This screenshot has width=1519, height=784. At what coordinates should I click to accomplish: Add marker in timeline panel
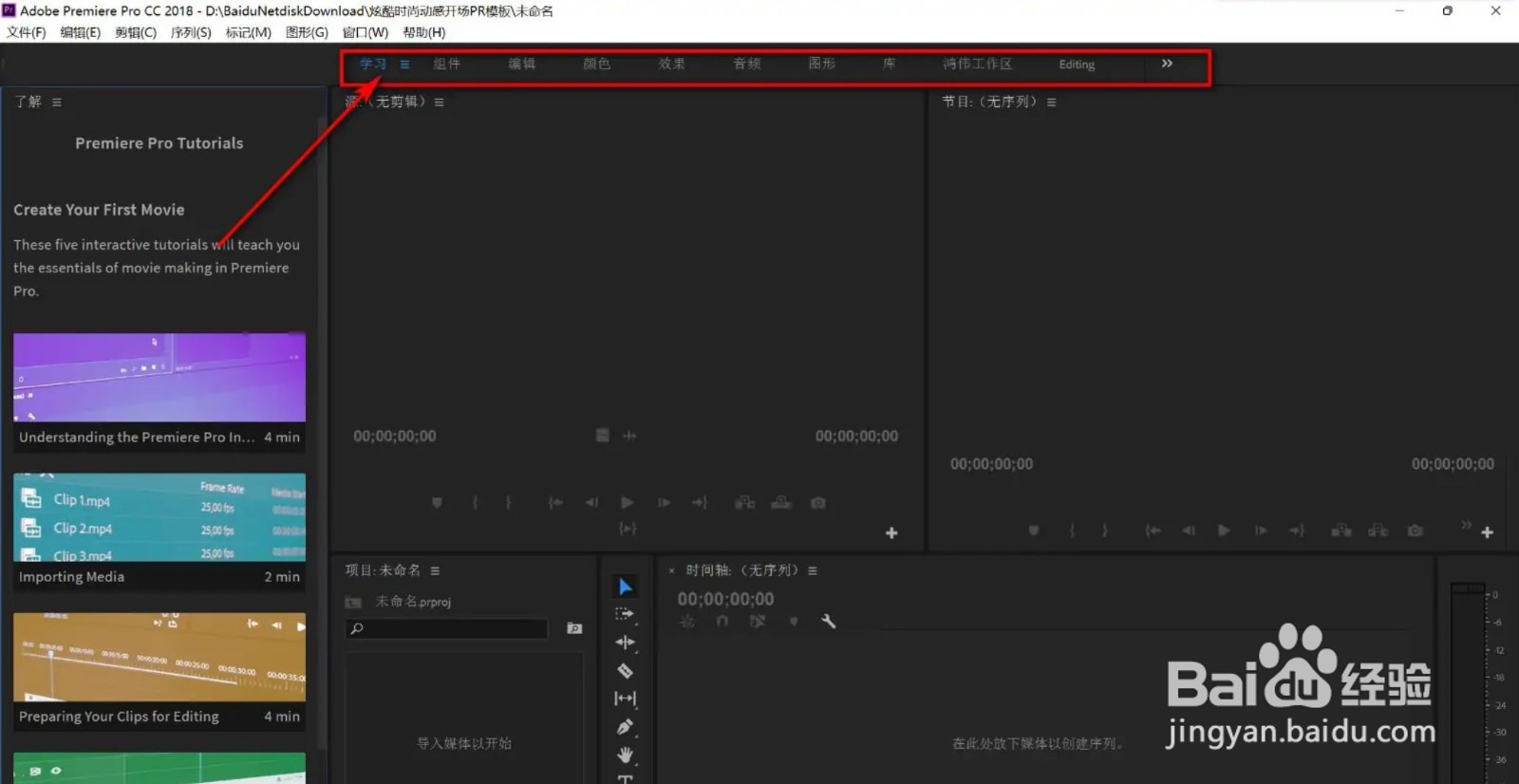point(794,622)
